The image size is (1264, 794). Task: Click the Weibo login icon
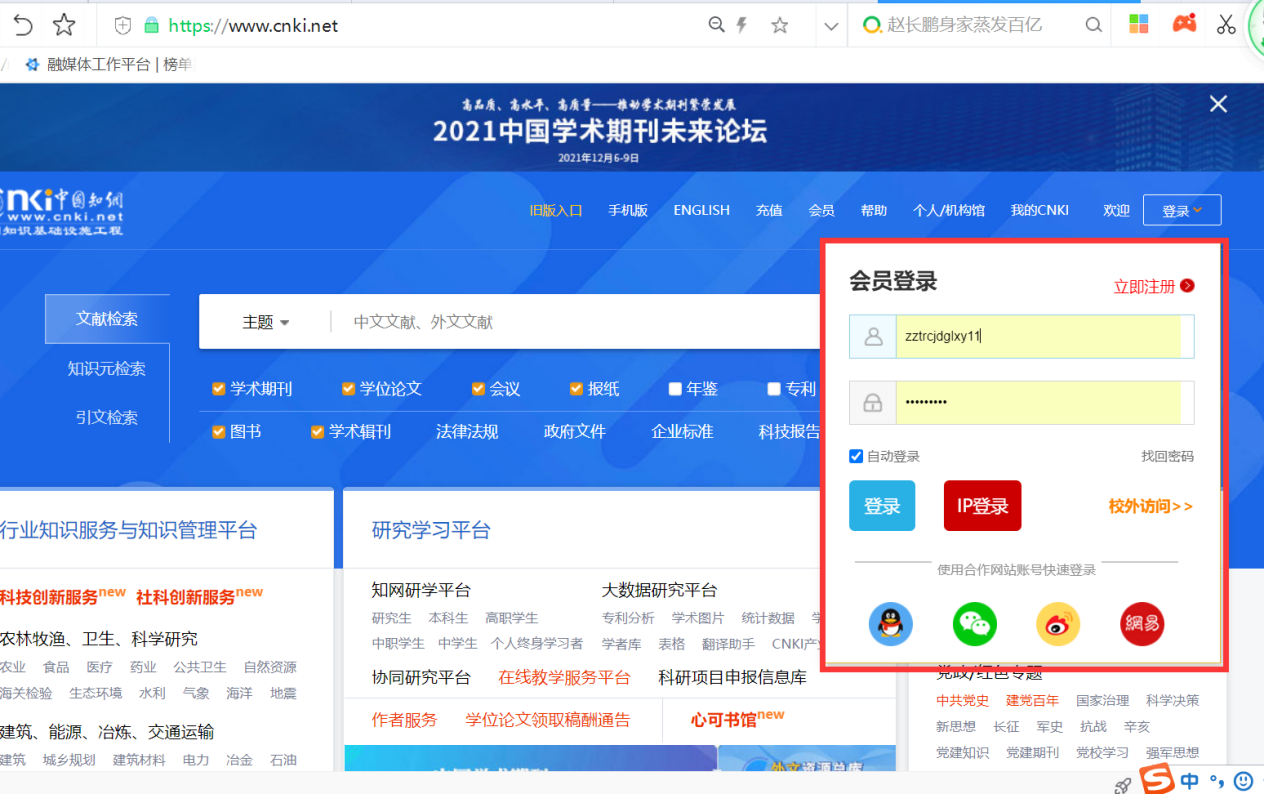point(1058,625)
